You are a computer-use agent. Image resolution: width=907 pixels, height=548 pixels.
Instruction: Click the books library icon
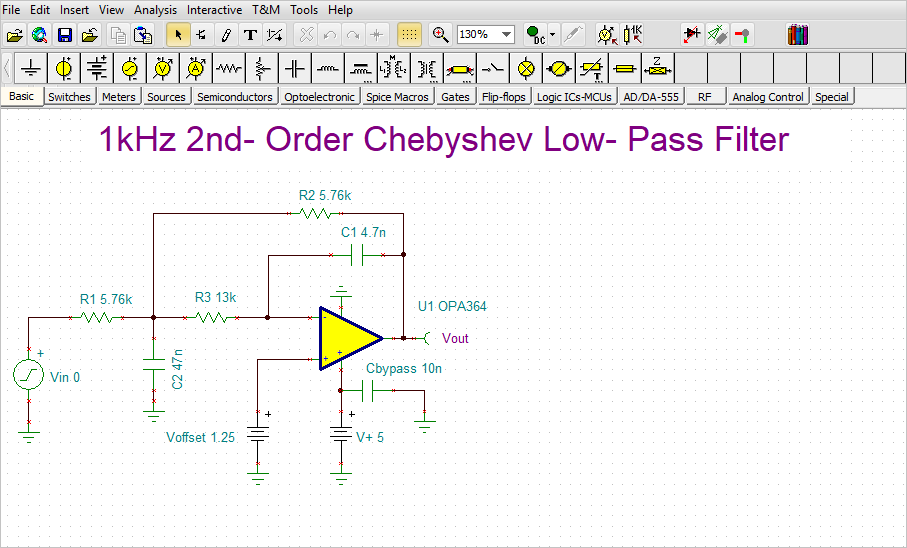point(797,35)
